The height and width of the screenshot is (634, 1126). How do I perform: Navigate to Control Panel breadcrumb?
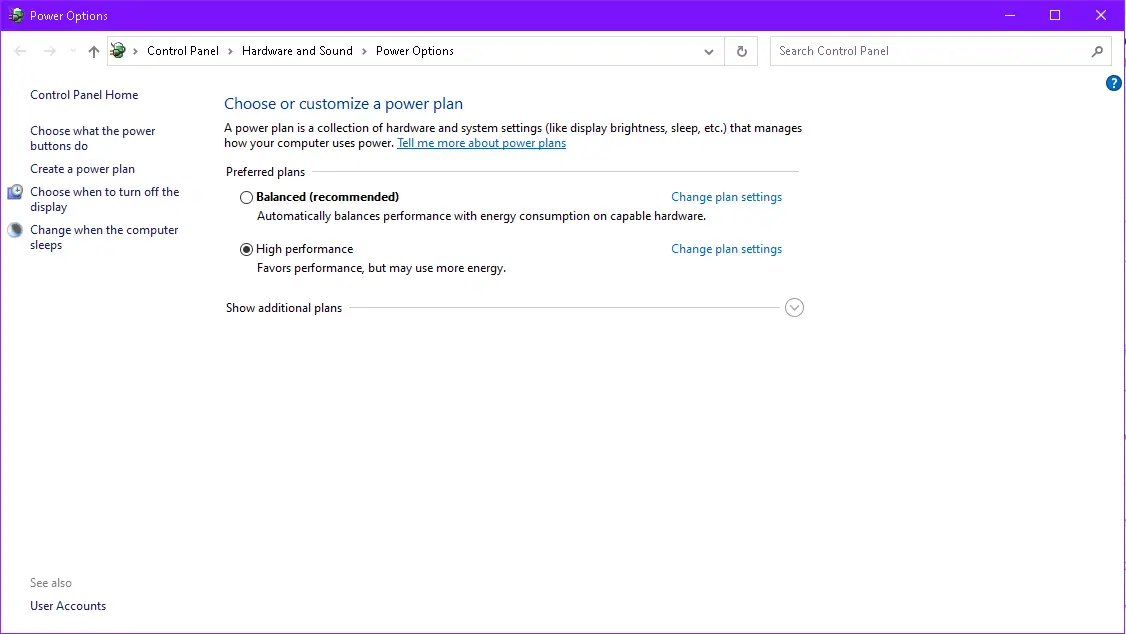click(x=182, y=50)
